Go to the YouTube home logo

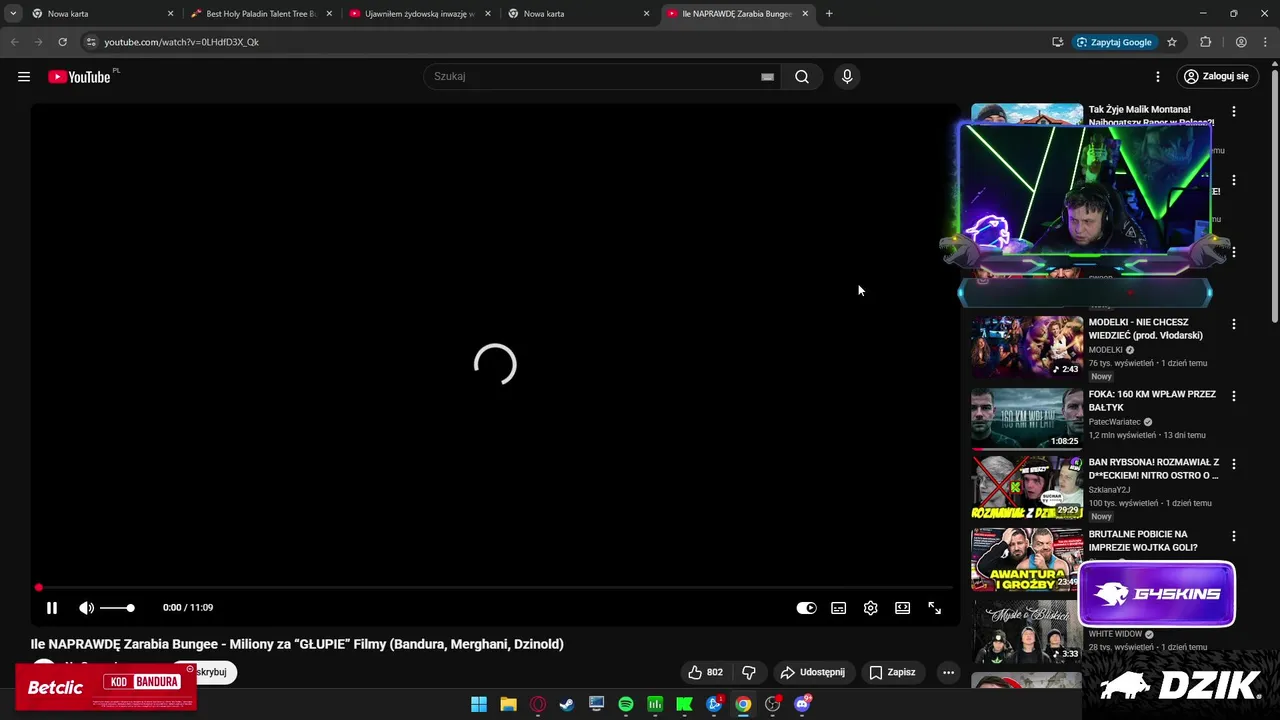pos(79,77)
